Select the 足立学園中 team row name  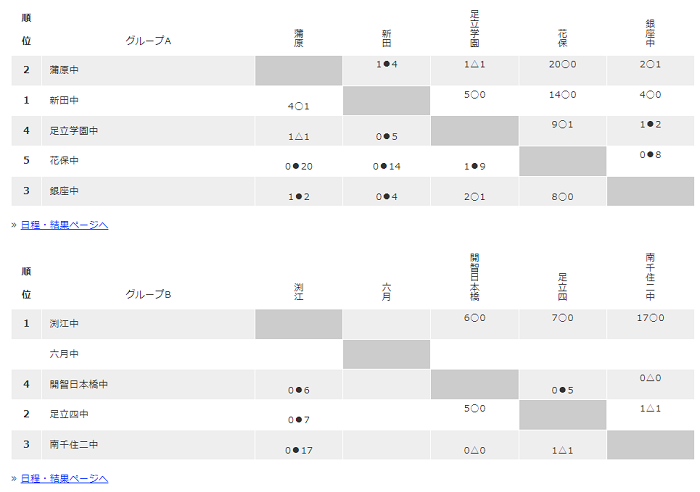[74, 130]
